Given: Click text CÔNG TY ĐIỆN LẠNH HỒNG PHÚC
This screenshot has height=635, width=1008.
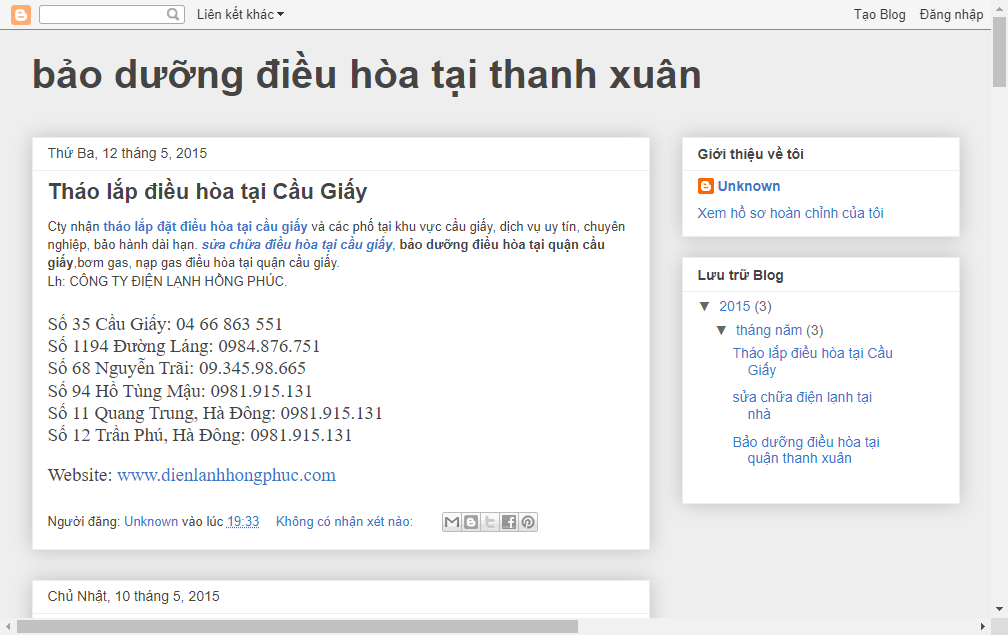Looking at the screenshot, I should tap(178, 281).
